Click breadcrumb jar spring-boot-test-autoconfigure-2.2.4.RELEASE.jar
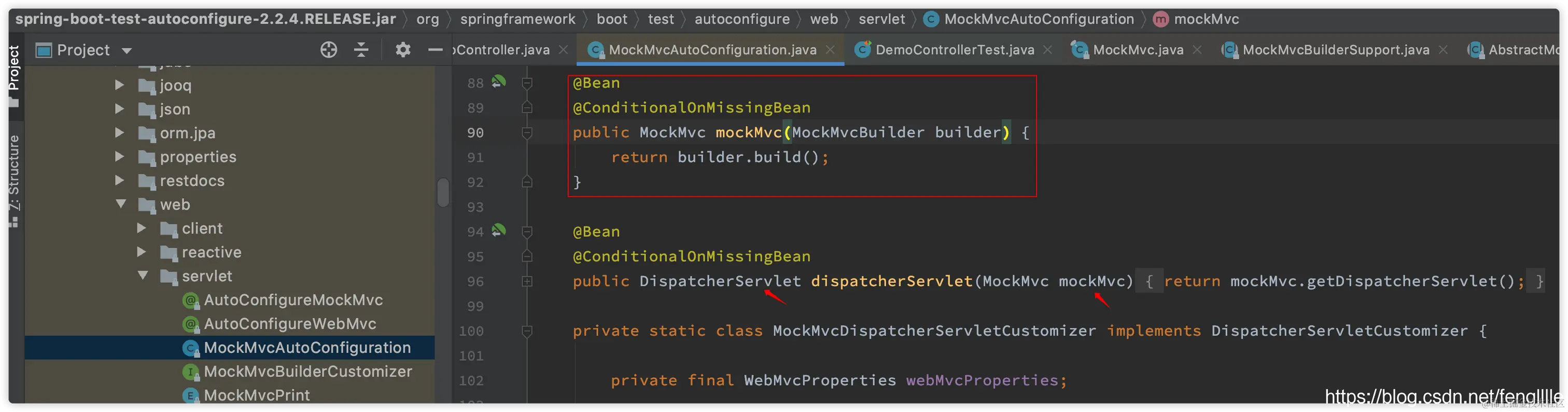Screen dimensions: 1568x412 coord(206,20)
